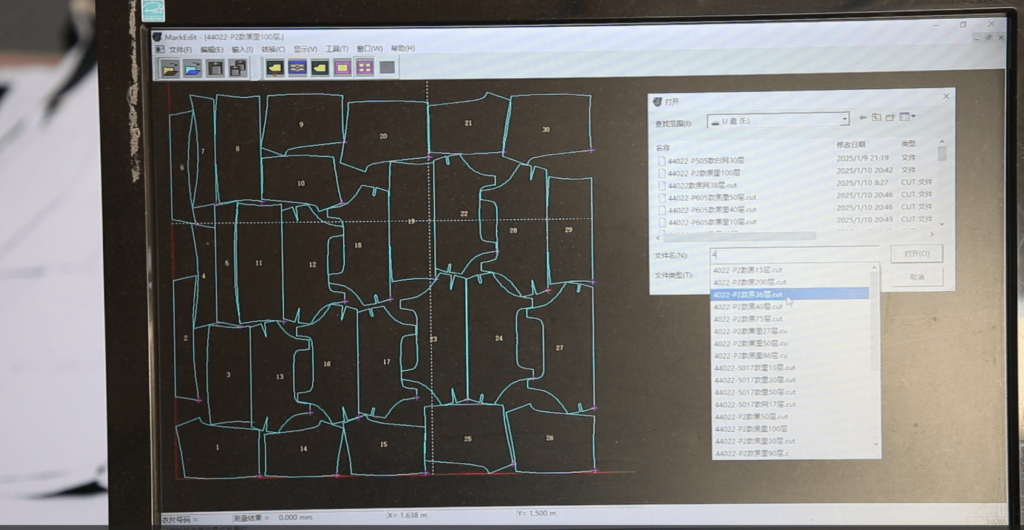
Task: Click the stacked floppy disks save-all icon
Action: click(238, 67)
